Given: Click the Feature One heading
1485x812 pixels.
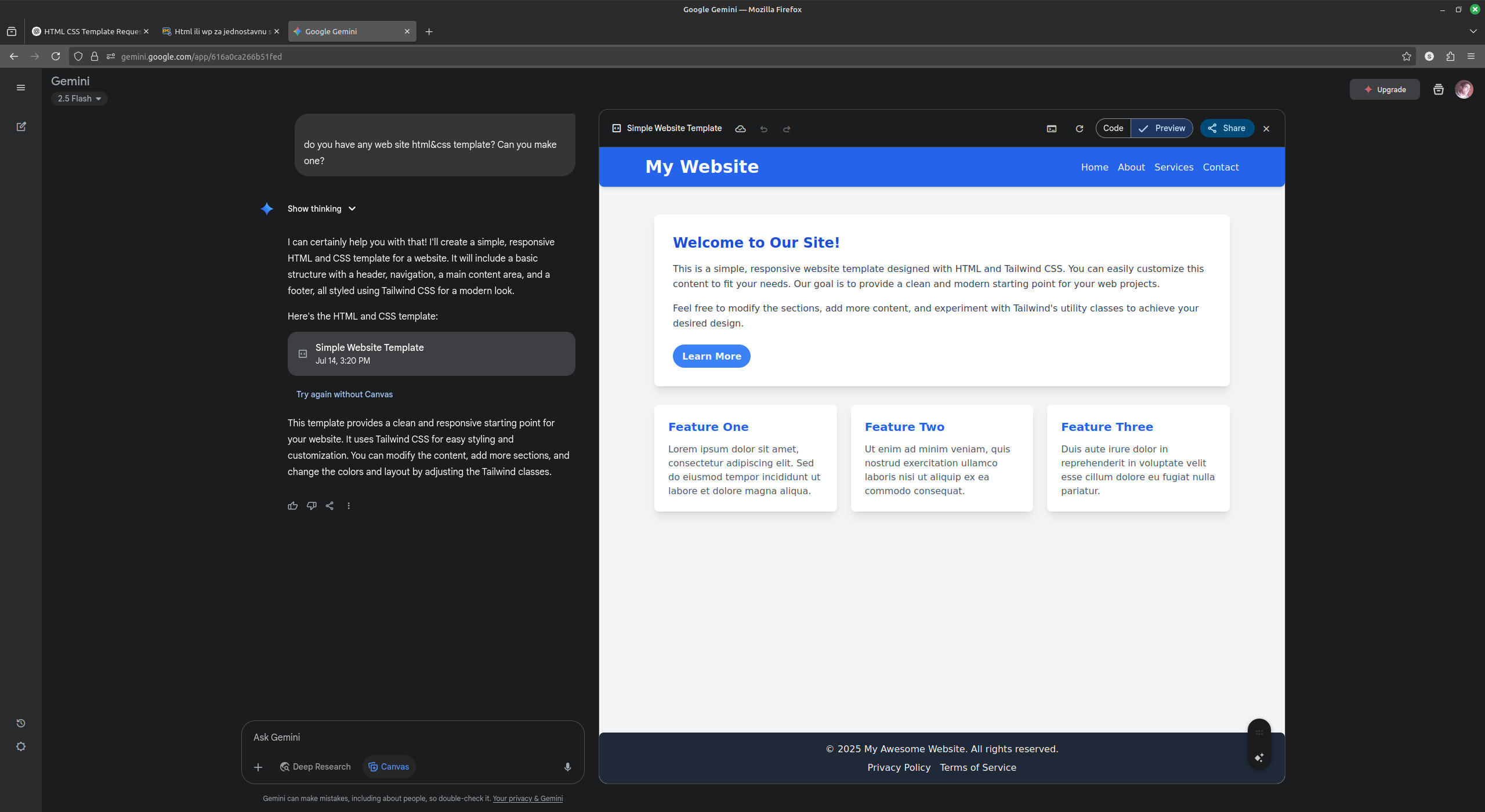Looking at the screenshot, I should [x=708, y=427].
